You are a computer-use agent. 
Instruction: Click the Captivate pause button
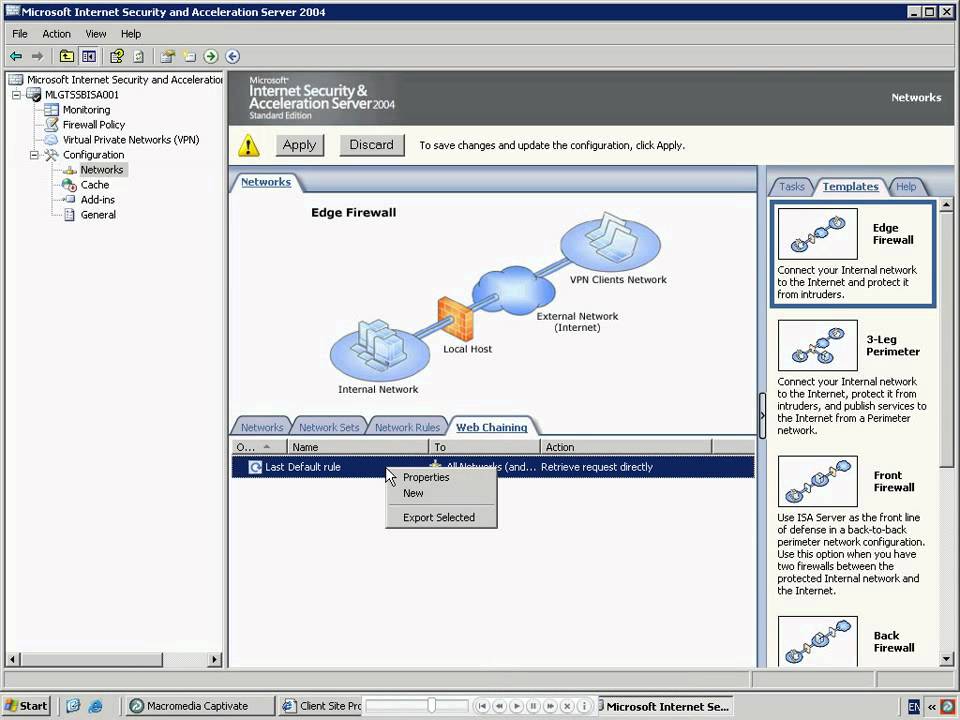tap(533, 707)
